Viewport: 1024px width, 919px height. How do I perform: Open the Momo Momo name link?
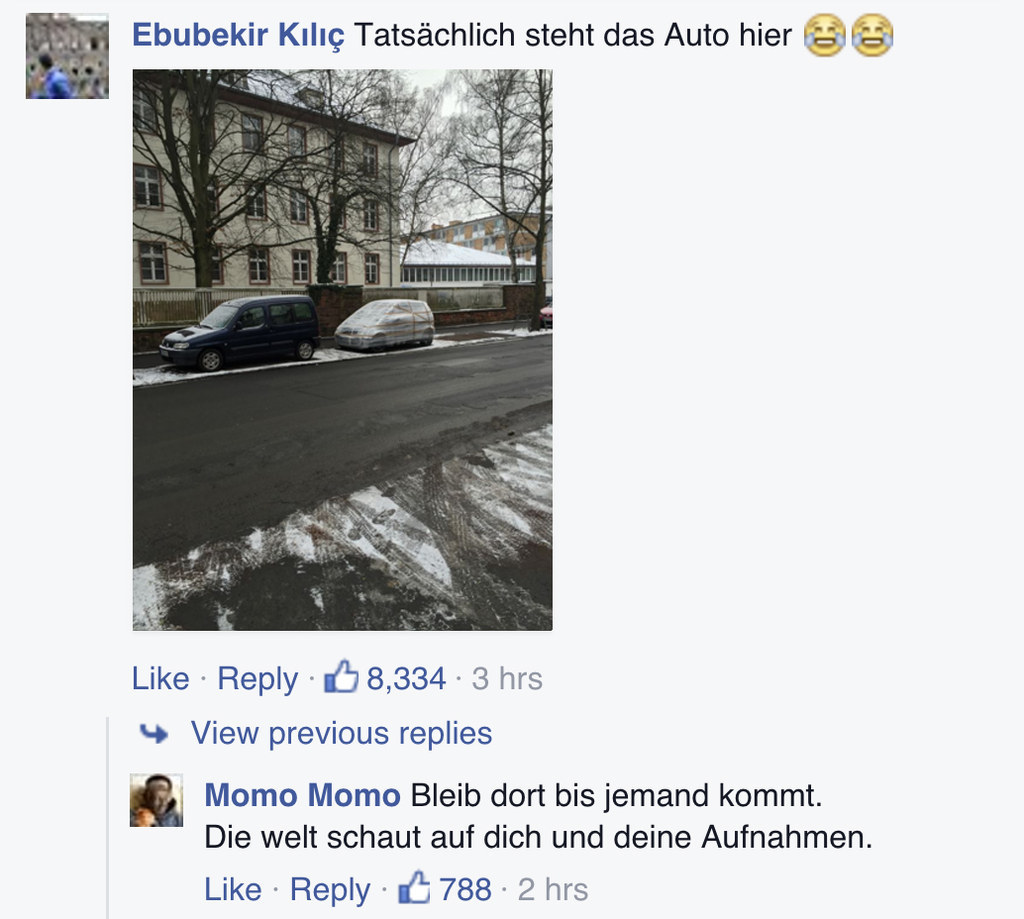[x=302, y=796]
